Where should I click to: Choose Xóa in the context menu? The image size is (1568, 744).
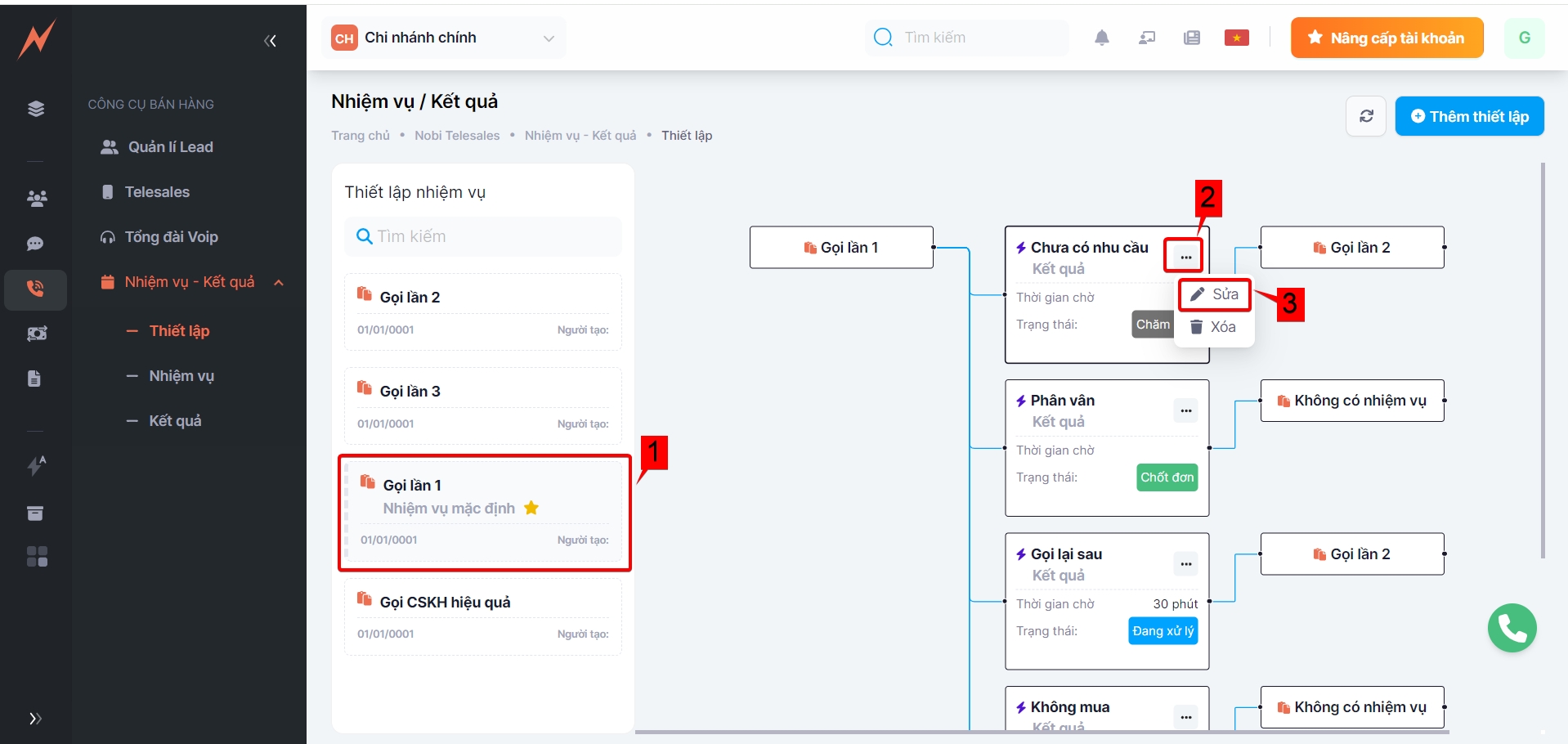[x=1213, y=327]
